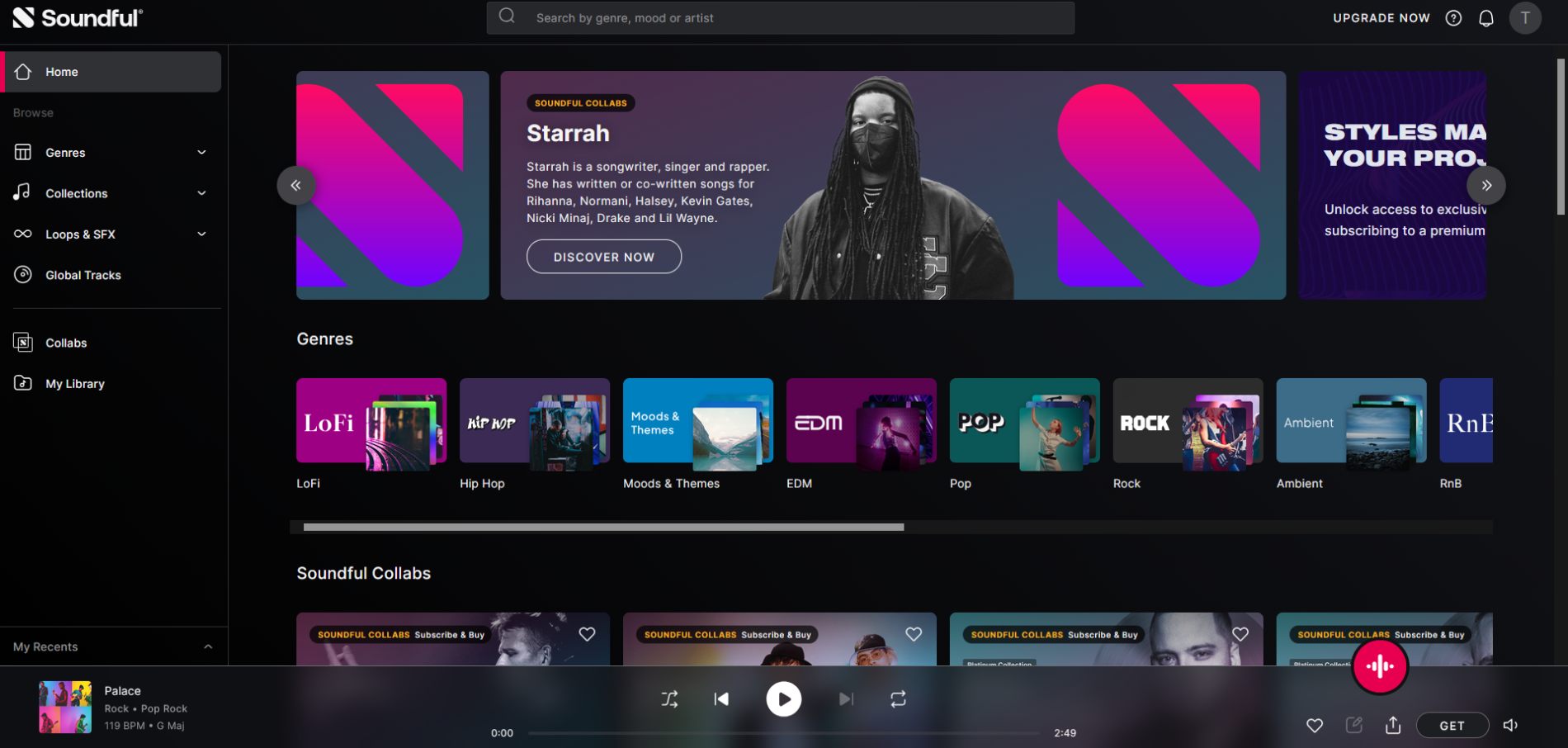Open Home in the sidebar
Image resolution: width=1568 pixels, height=748 pixels.
coord(112,72)
